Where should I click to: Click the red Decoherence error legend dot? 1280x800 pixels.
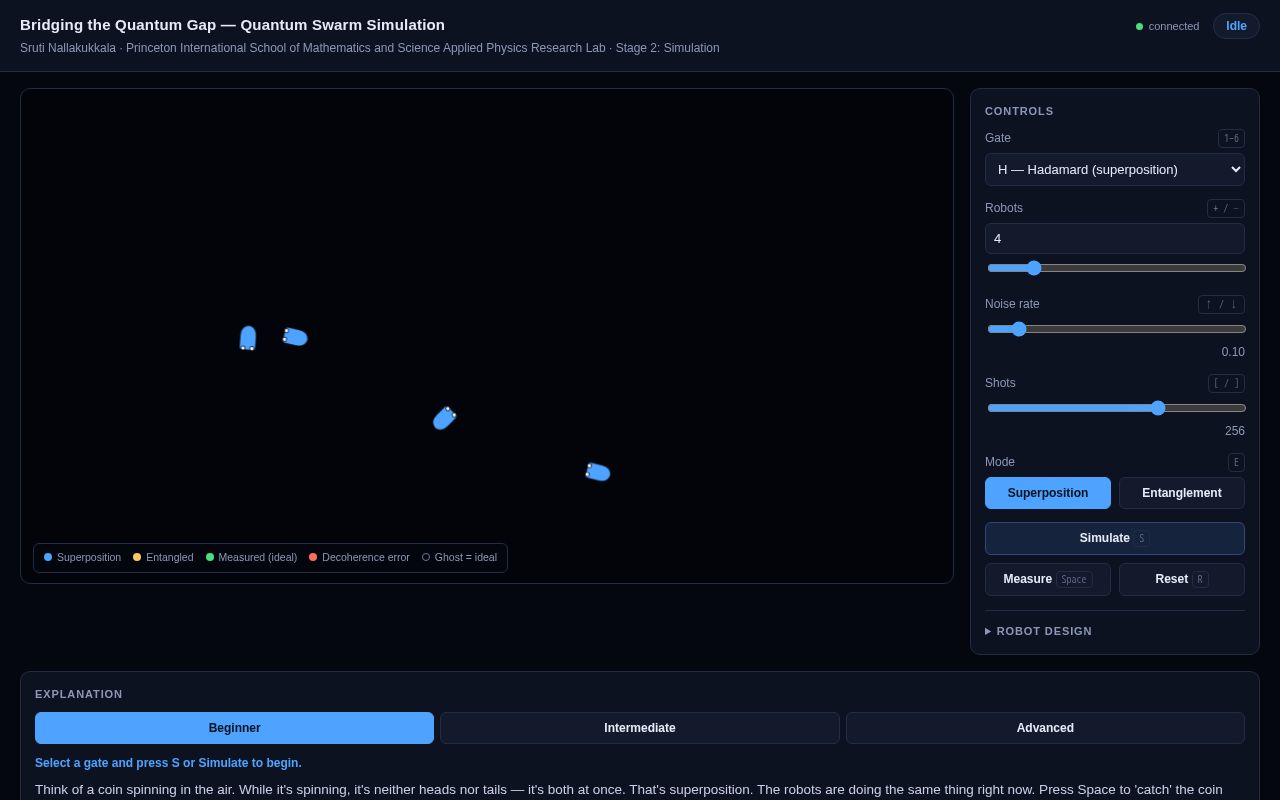313,557
